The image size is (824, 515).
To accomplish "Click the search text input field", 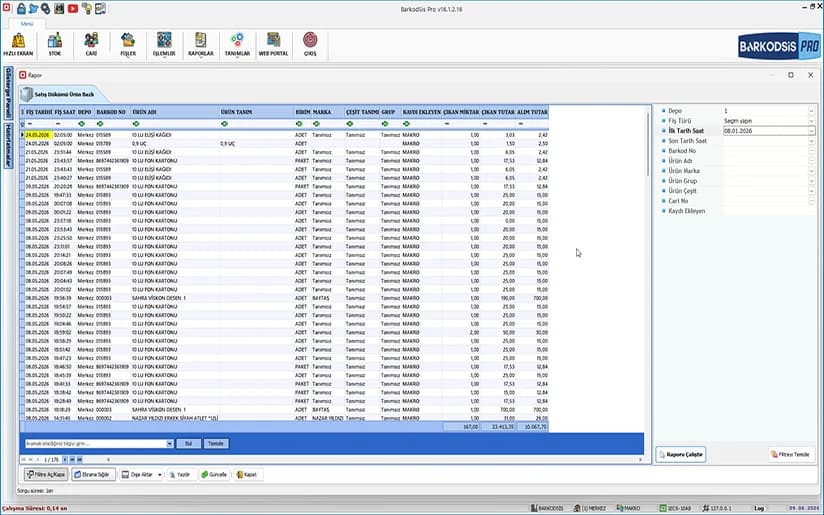I will click(x=96, y=444).
